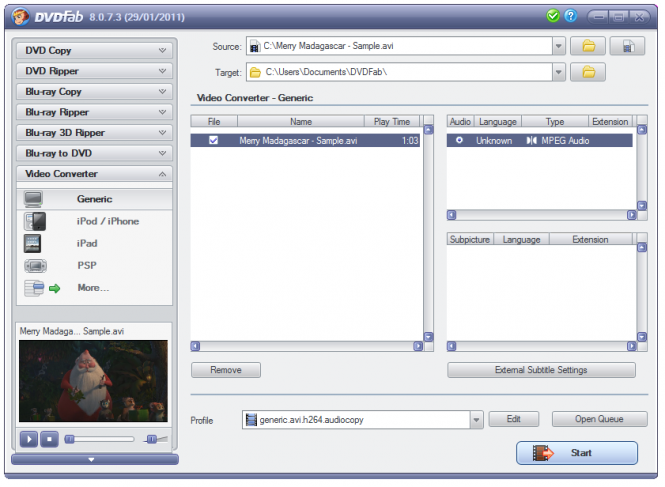Click audio list scroll right arrow
This screenshot has height=487, width=665.
click(632, 215)
